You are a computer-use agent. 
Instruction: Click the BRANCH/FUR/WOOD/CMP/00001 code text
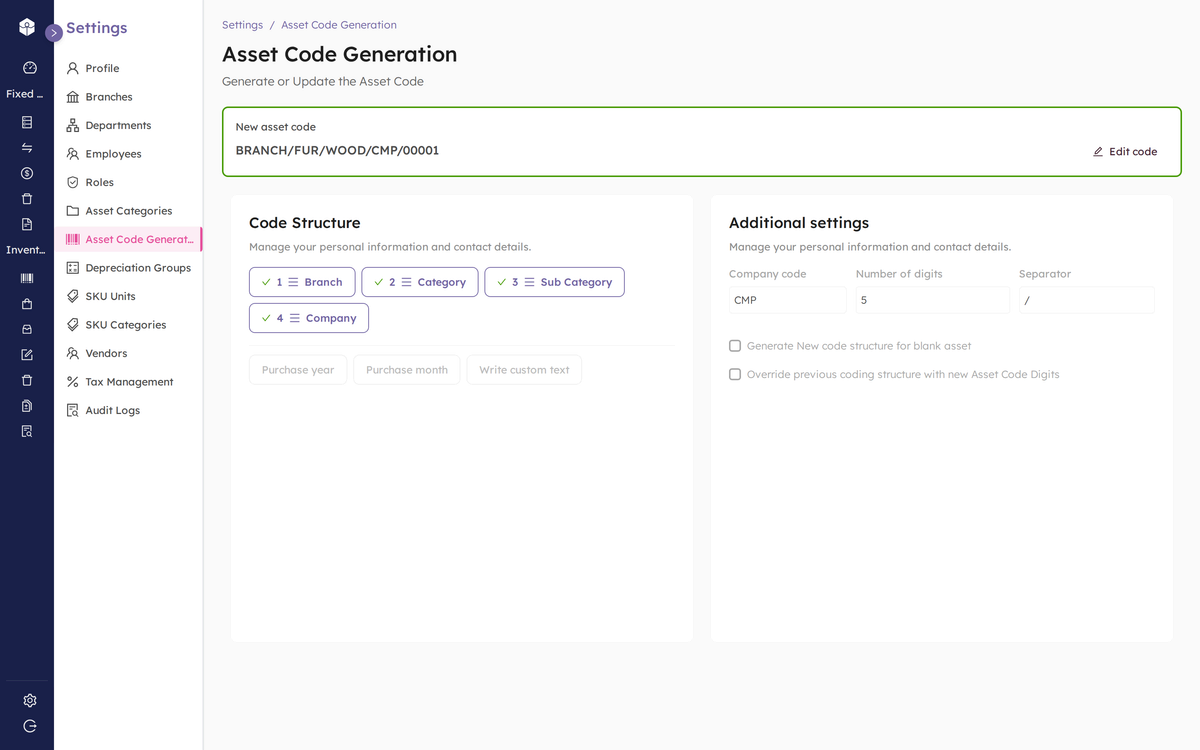click(337, 151)
